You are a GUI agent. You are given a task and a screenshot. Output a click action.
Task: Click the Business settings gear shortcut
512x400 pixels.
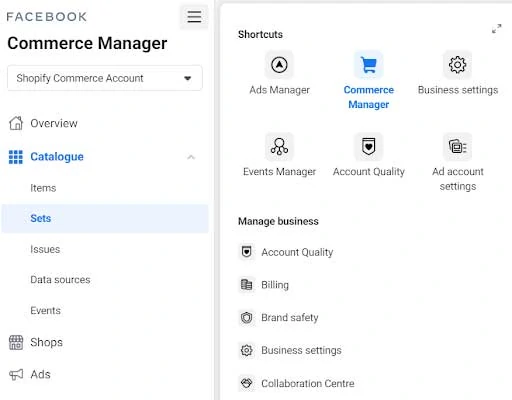point(457,65)
